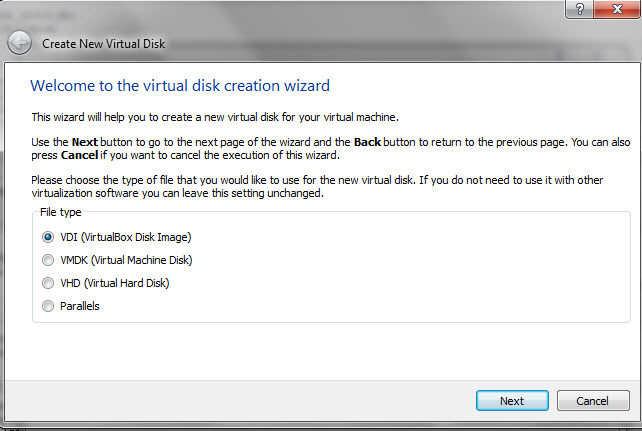Screen dimensions: 642x431
Task: Click the "This wizard will help you" sentence
Action: coord(215,117)
